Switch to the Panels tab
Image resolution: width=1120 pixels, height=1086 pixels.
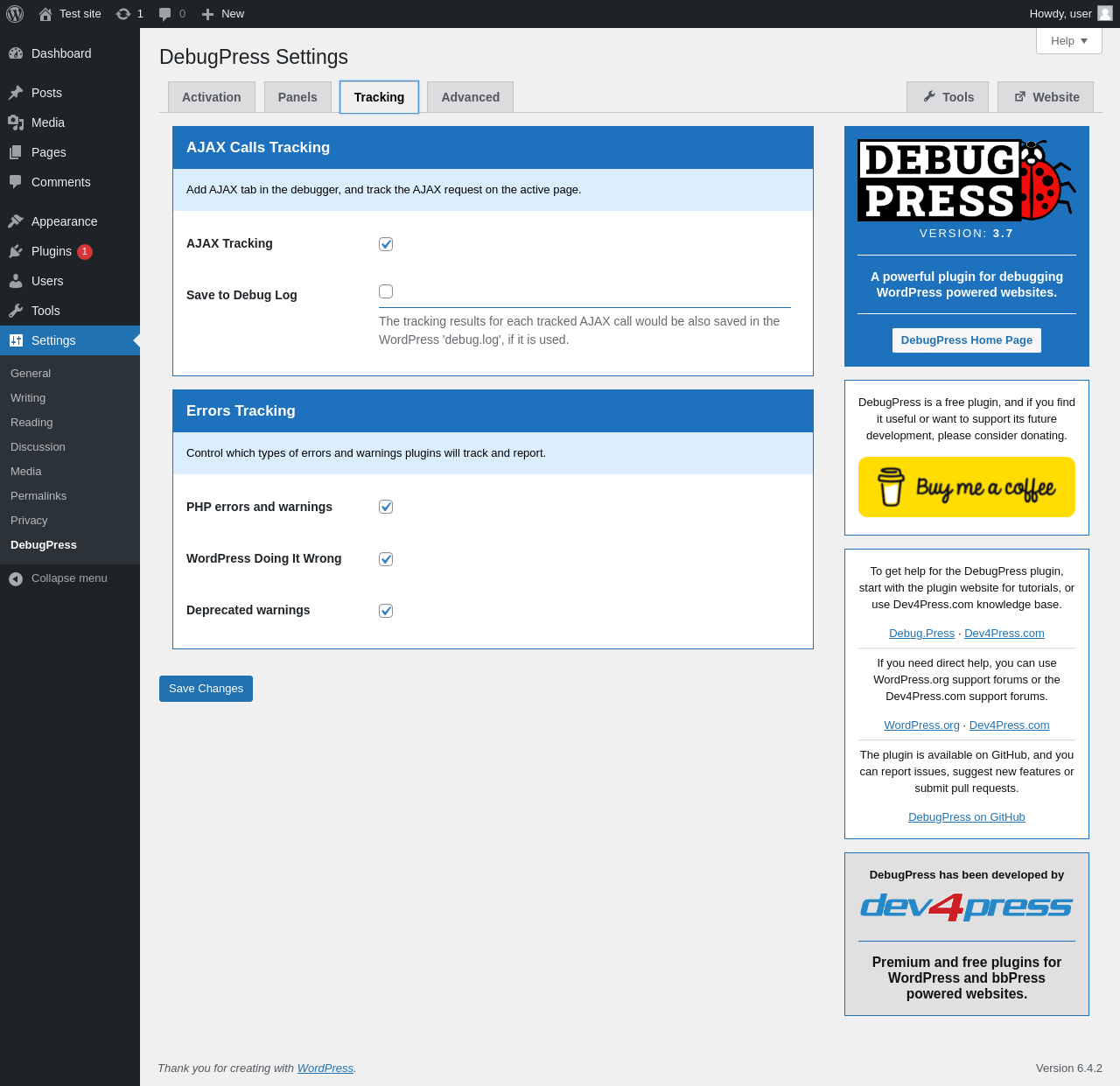click(x=297, y=97)
